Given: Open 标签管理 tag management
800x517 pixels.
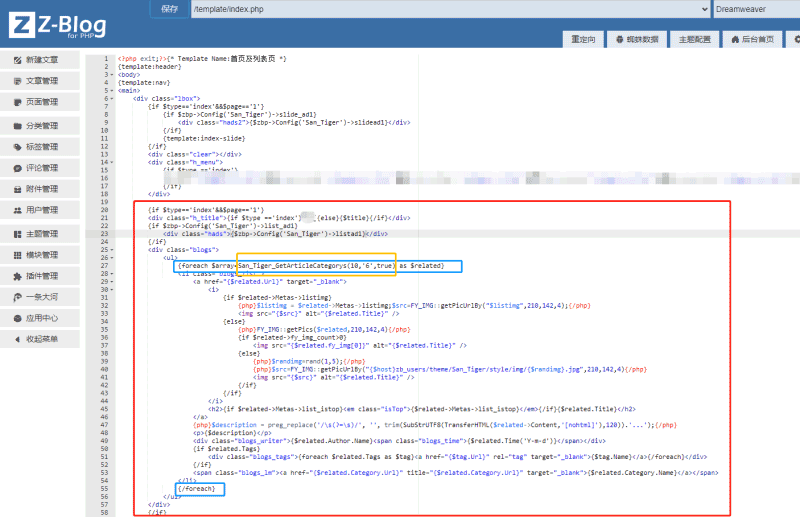Looking at the screenshot, I should click(x=41, y=147).
